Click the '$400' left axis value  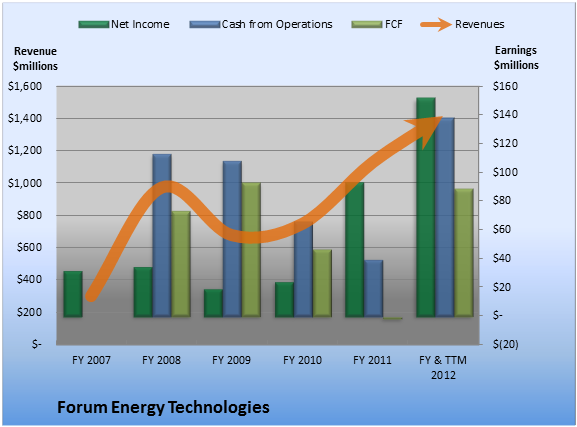click(29, 279)
